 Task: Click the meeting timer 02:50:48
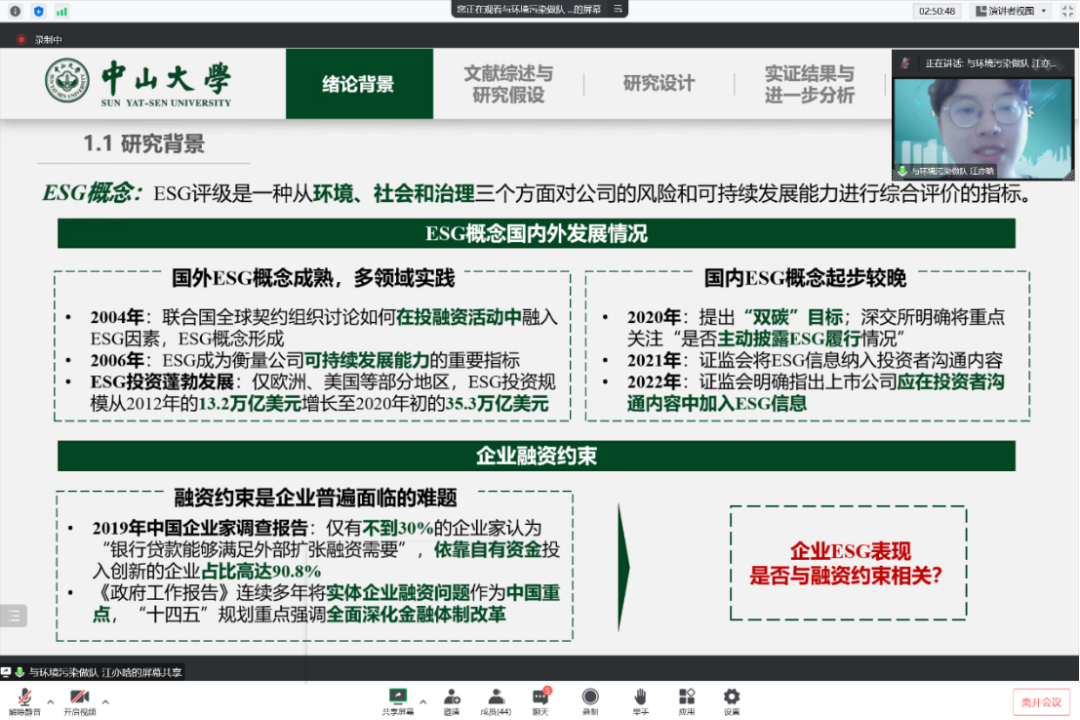[937, 11]
